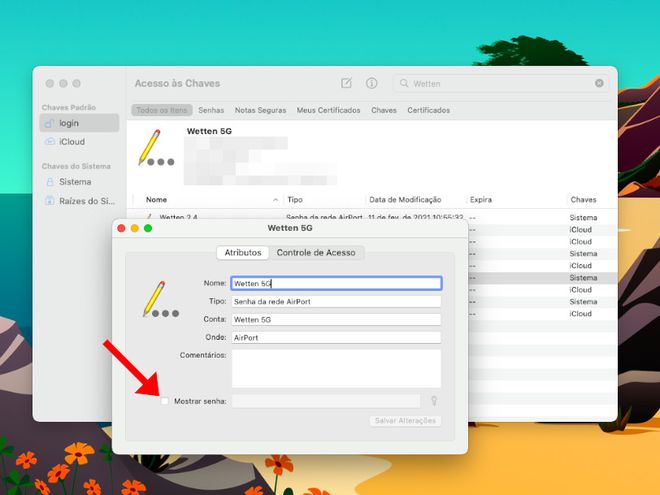Click the Onde field containing AirPort

pos(336,338)
